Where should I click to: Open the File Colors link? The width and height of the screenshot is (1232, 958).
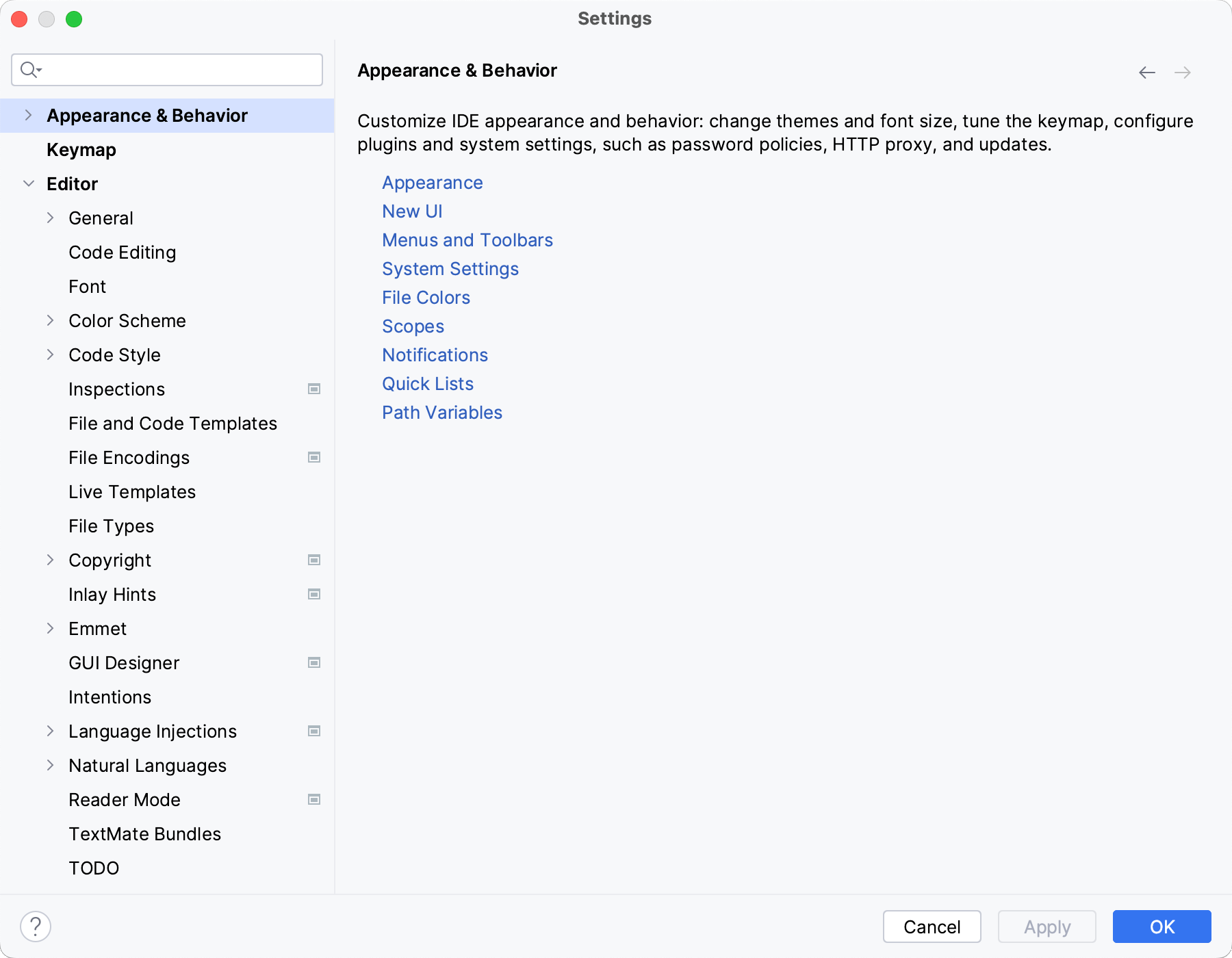(426, 298)
